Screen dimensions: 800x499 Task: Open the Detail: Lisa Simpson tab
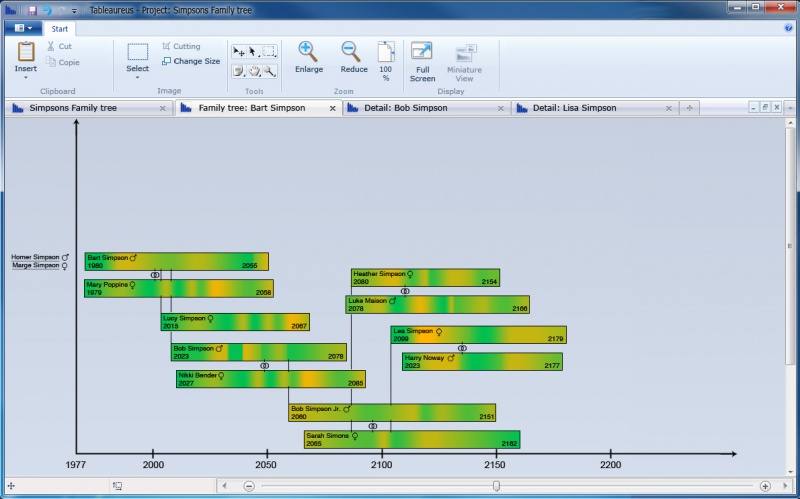click(574, 108)
